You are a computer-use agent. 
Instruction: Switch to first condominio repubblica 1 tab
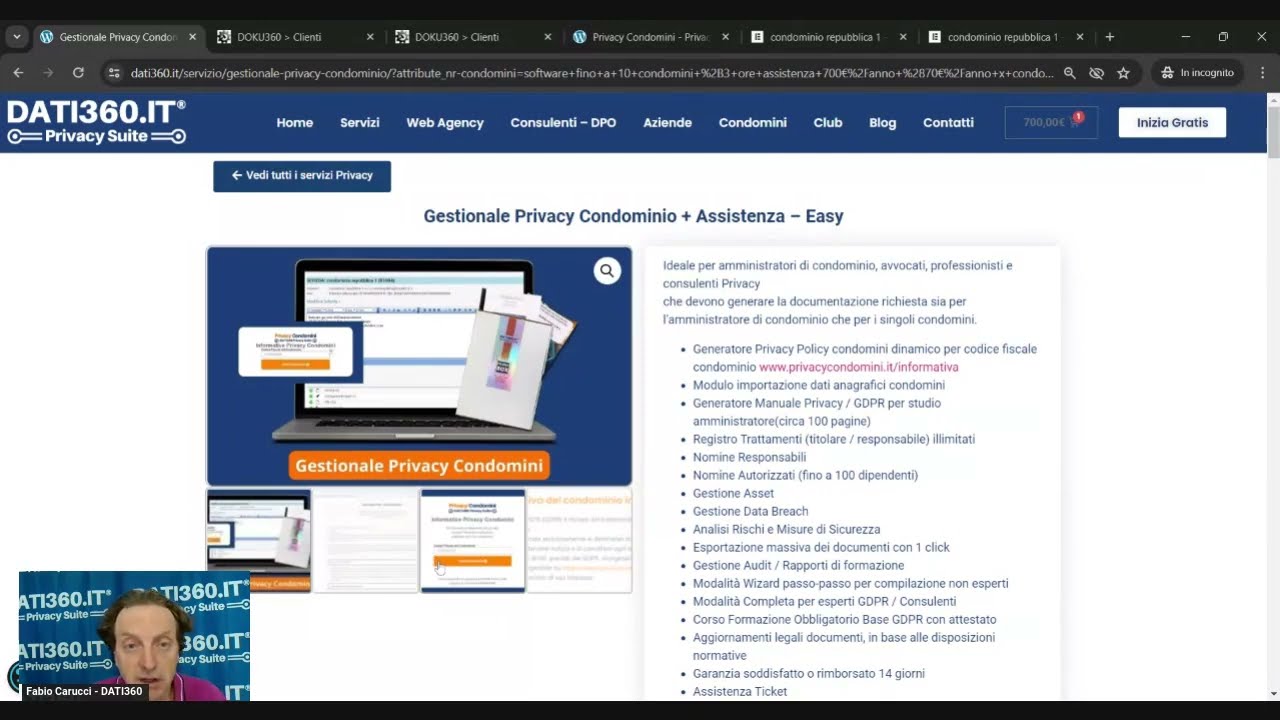(826, 37)
